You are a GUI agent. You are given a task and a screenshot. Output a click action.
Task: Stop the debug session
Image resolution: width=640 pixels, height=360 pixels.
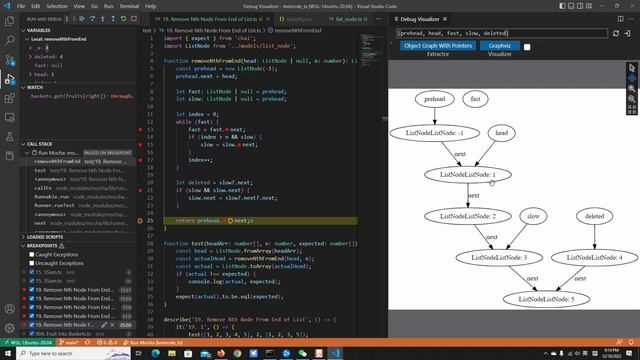(x=134, y=19)
